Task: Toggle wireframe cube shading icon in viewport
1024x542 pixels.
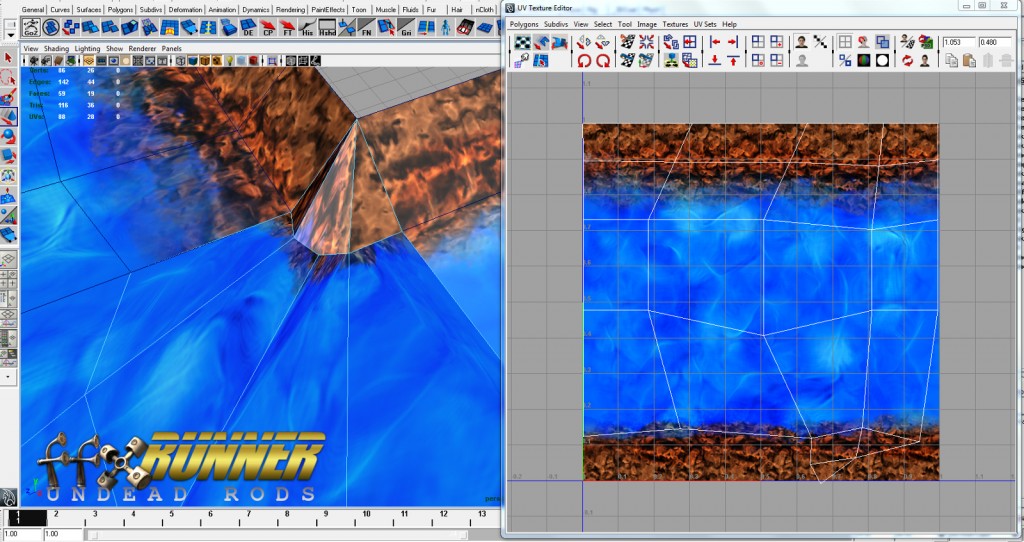Action: [x=181, y=61]
